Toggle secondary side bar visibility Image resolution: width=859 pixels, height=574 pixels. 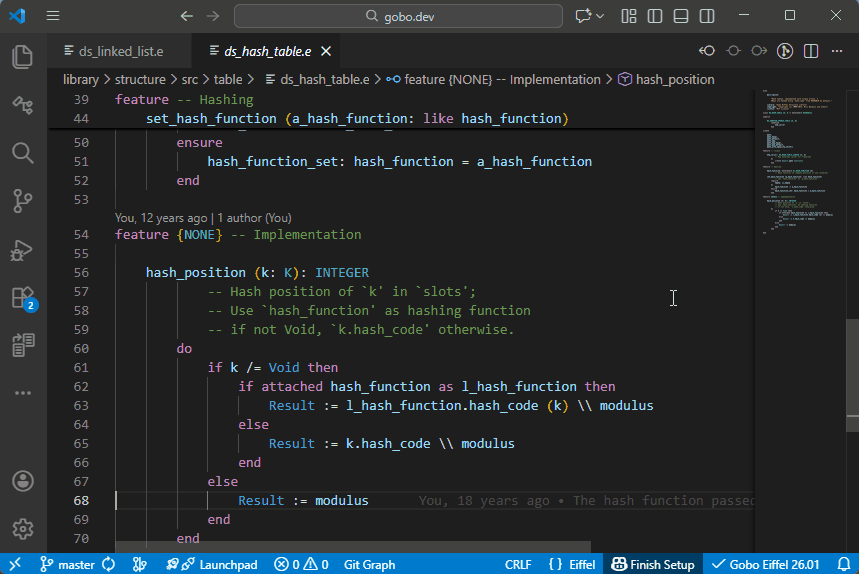point(707,16)
